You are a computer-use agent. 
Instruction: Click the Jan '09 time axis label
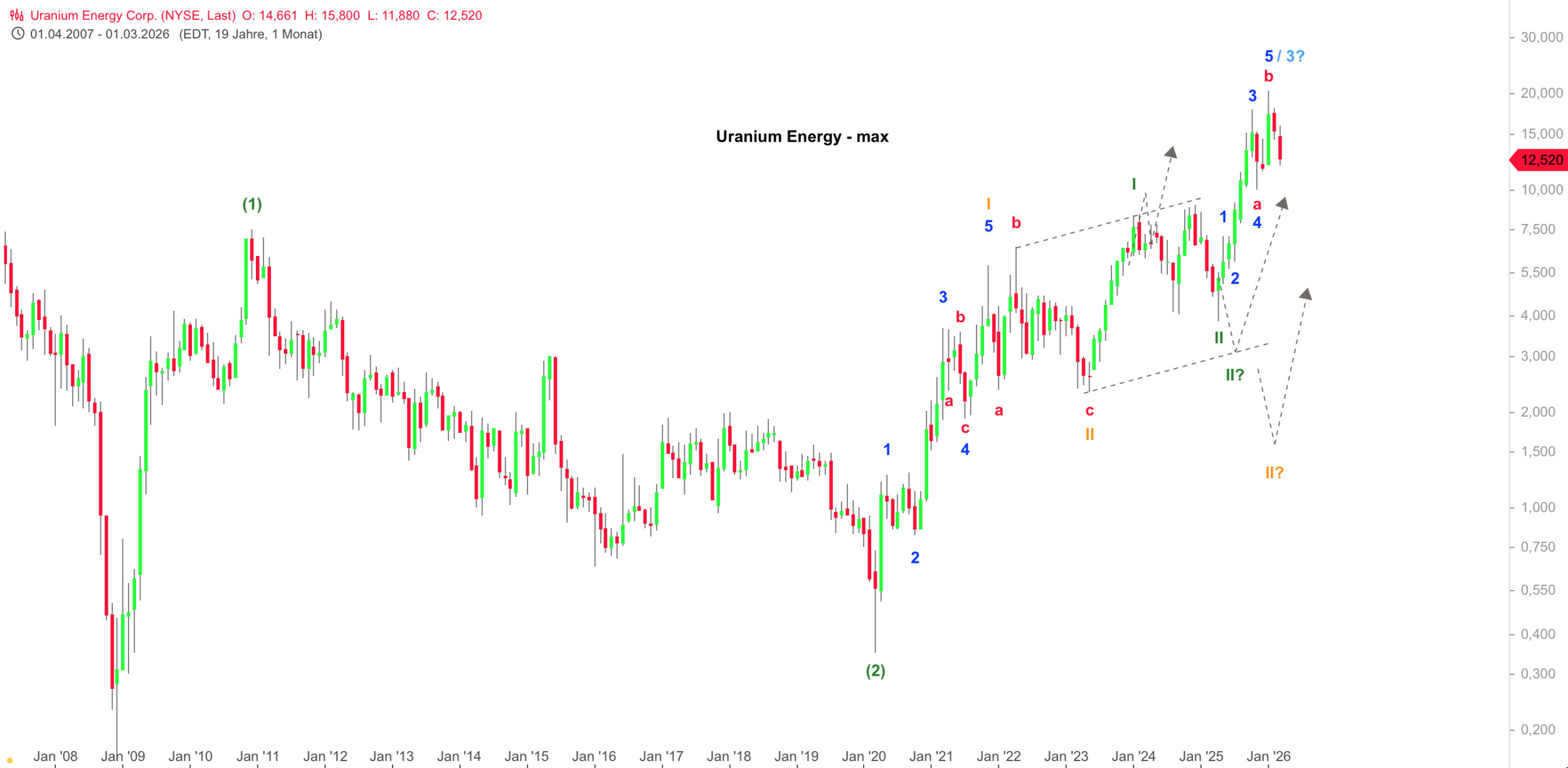(123, 757)
